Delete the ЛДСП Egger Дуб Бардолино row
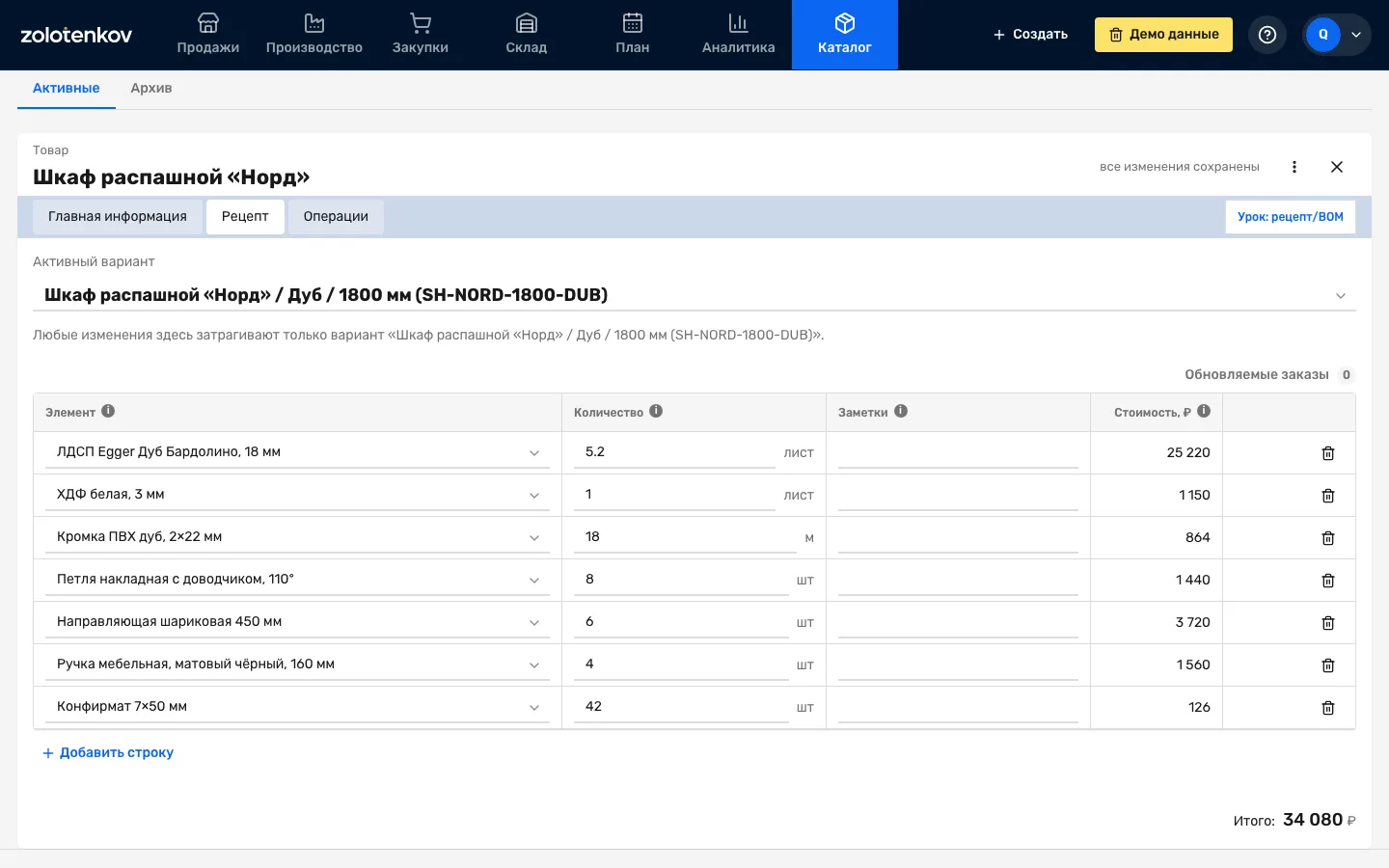The width and height of the screenshot is (1389, 868). point(1328,453)
